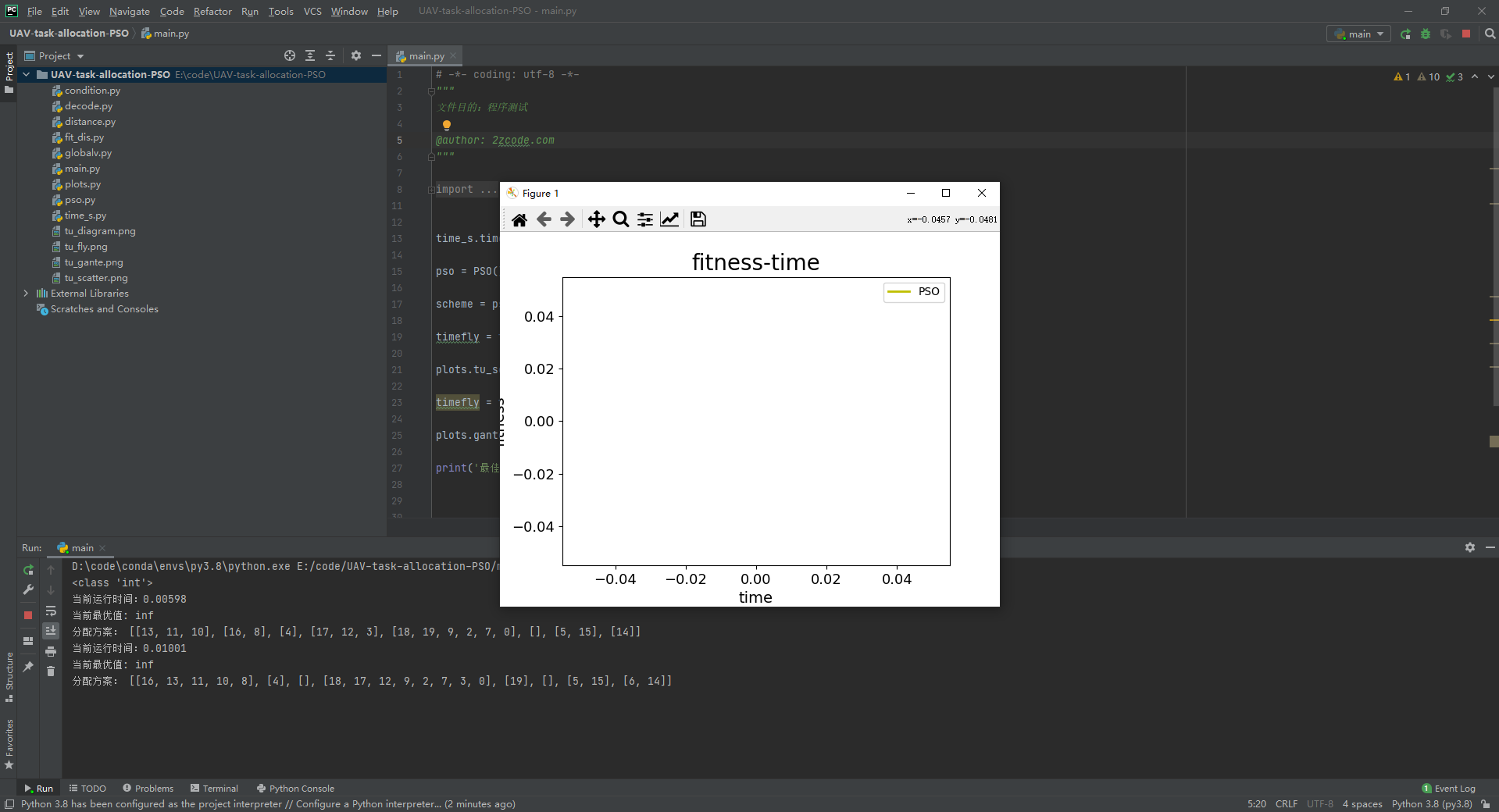
Task: Collapse the UAV-task-allocation-PSO root folder
Action: [x=27, y=75]
